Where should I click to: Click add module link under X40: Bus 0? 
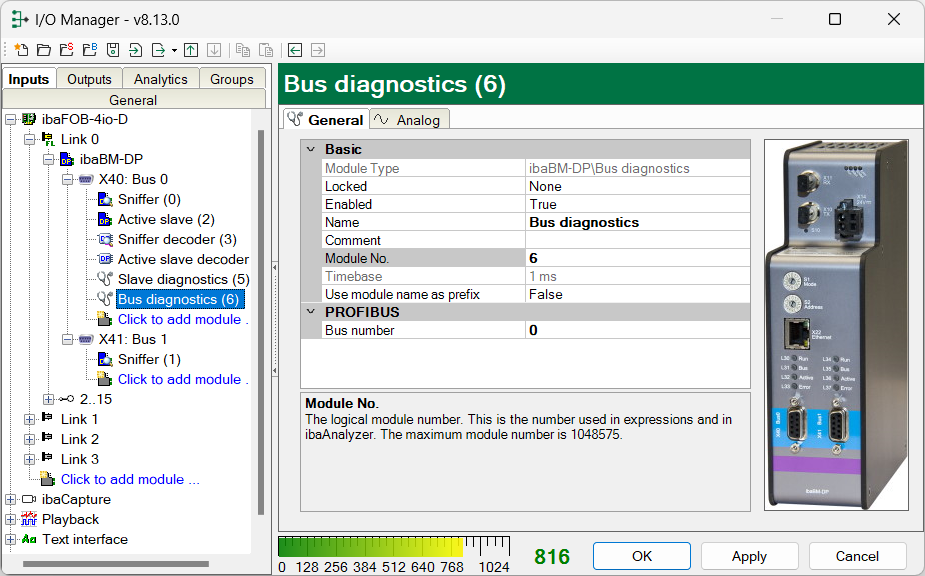click(x=183, y=319)
